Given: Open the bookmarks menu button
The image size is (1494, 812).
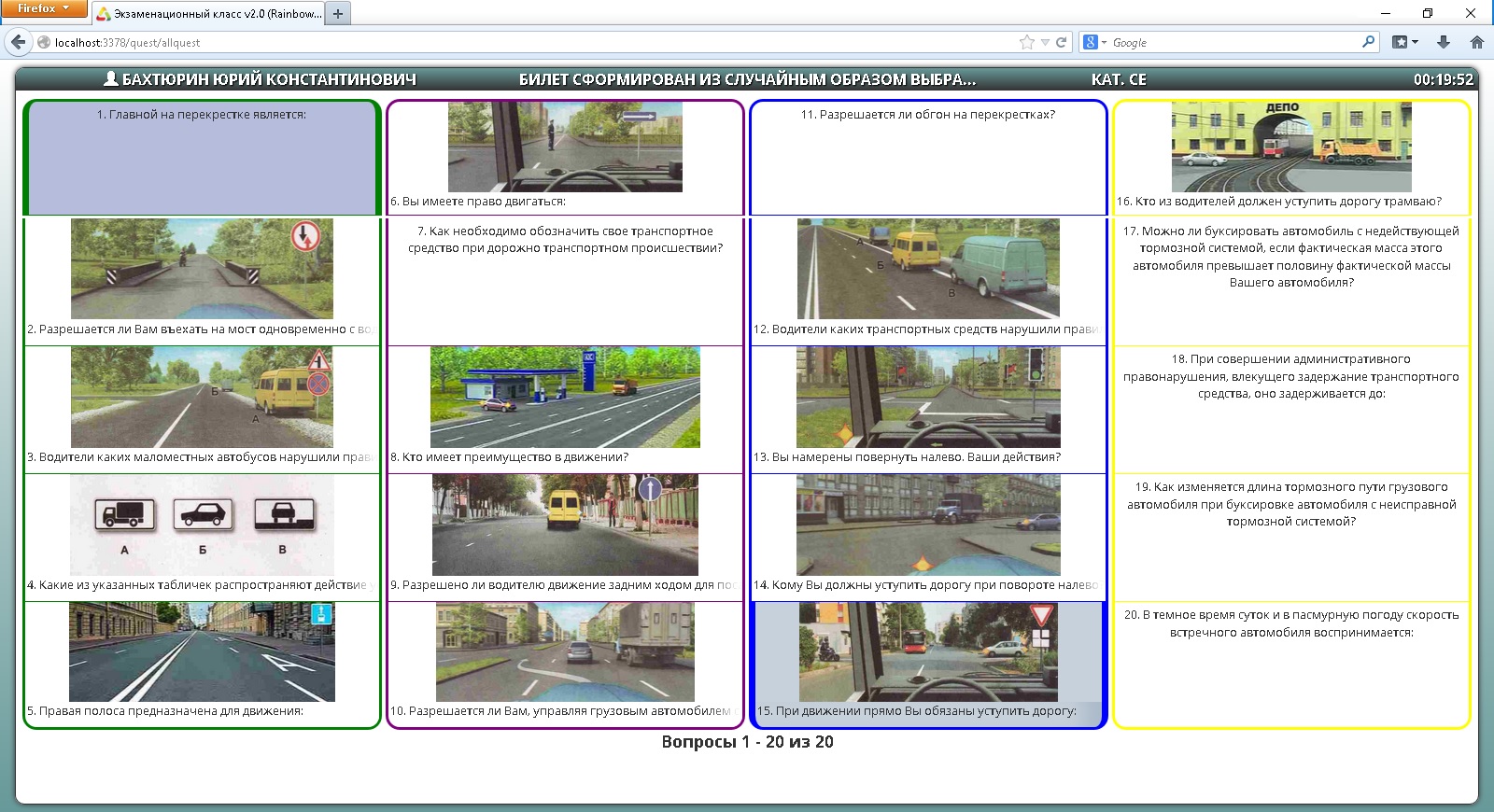Looking at the screenshot, I should coord(1404,42).
